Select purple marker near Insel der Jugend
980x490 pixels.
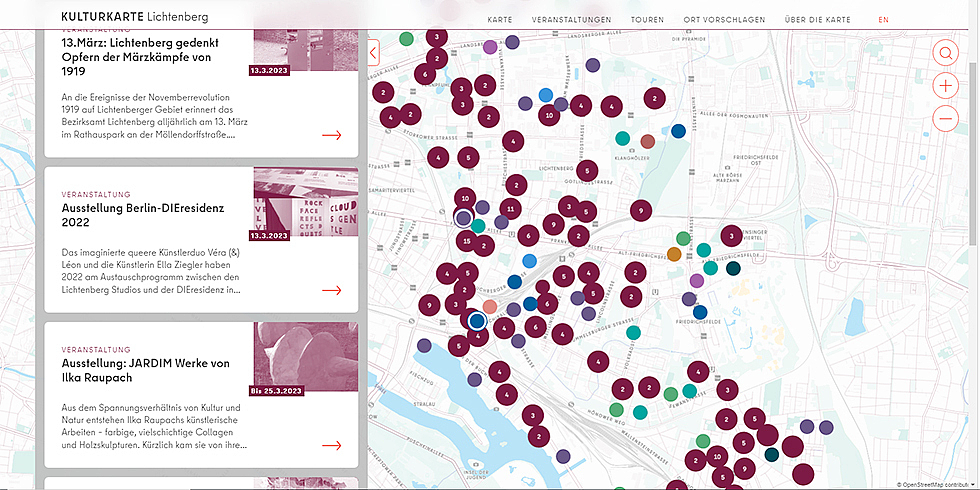(x=563, y=456)
